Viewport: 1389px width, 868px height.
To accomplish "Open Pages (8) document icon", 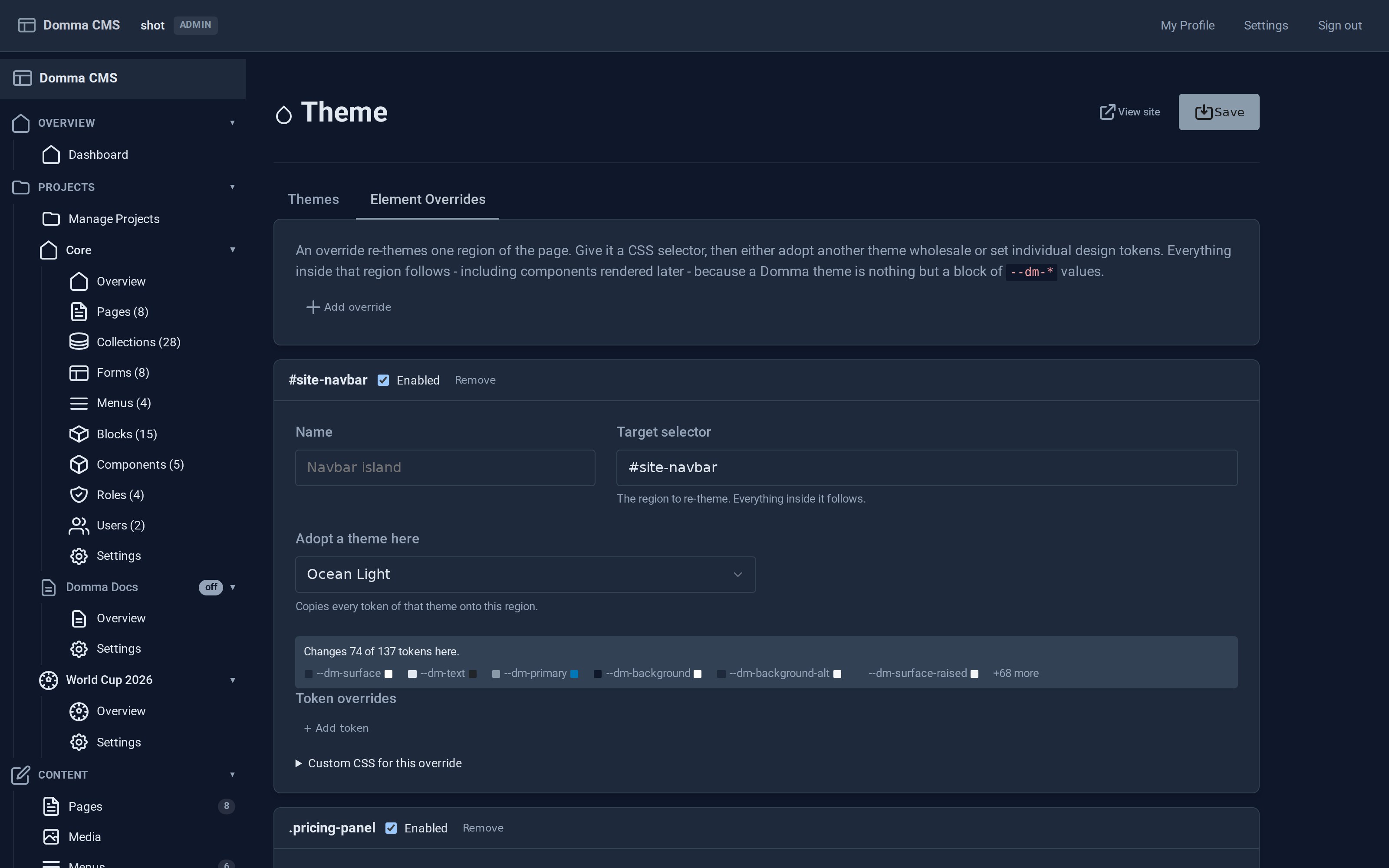I will pos(79,312).
